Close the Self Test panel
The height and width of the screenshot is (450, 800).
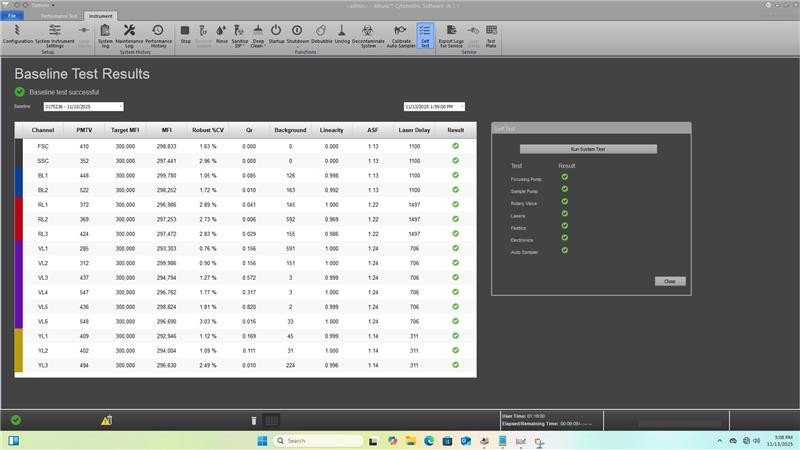669,281
